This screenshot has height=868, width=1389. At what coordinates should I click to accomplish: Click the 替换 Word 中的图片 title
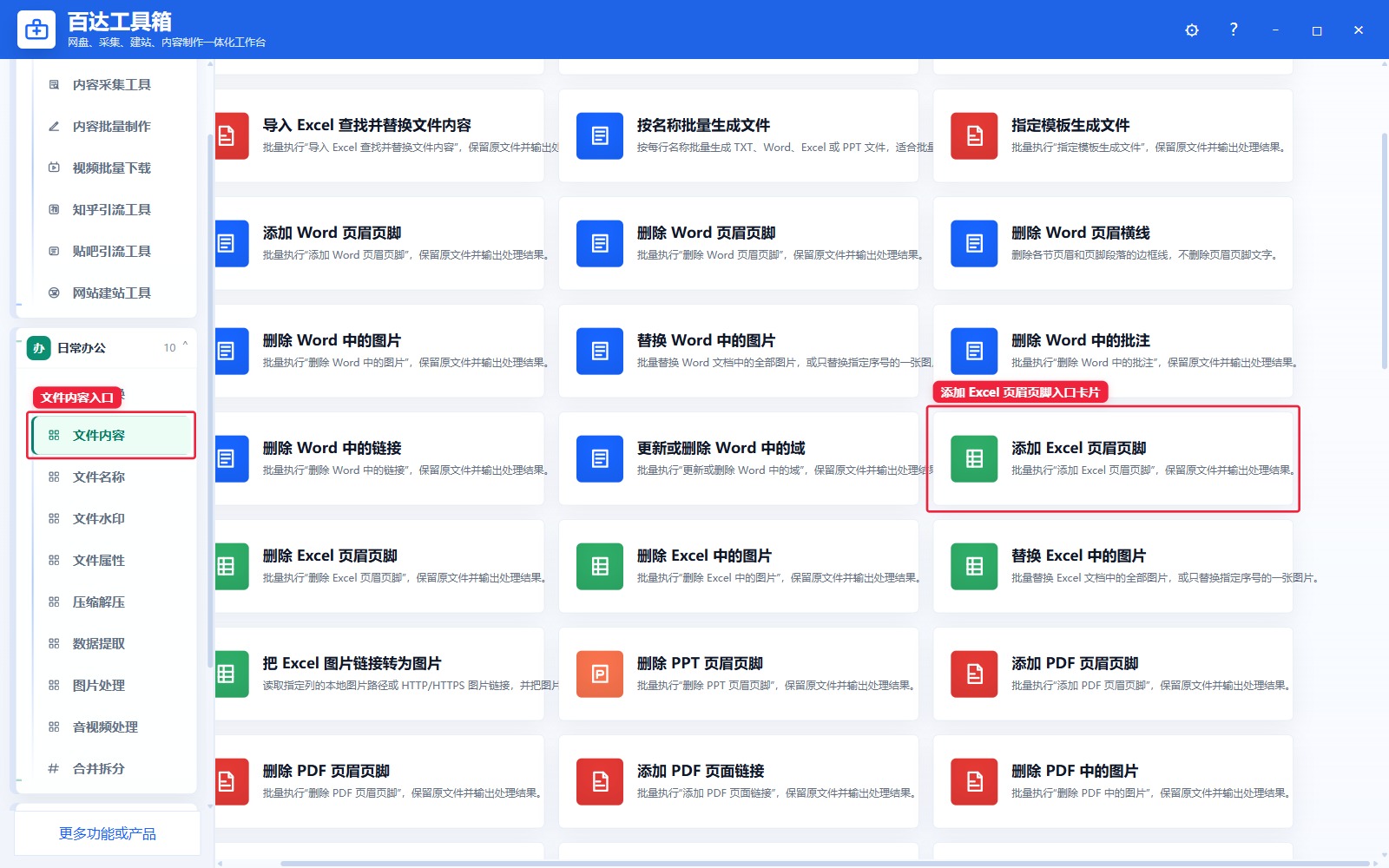coord(707,340)
